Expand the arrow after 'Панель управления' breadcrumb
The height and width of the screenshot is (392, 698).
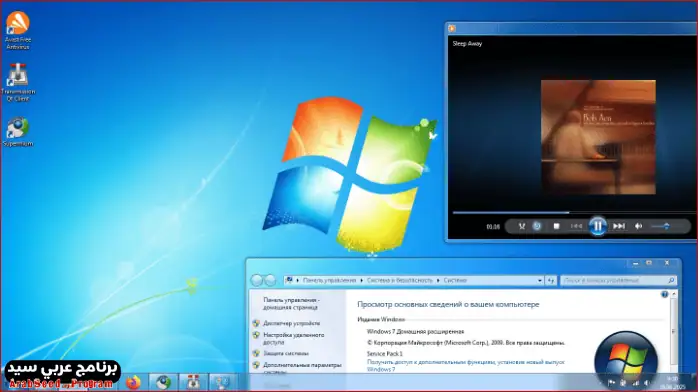(361, 280)
